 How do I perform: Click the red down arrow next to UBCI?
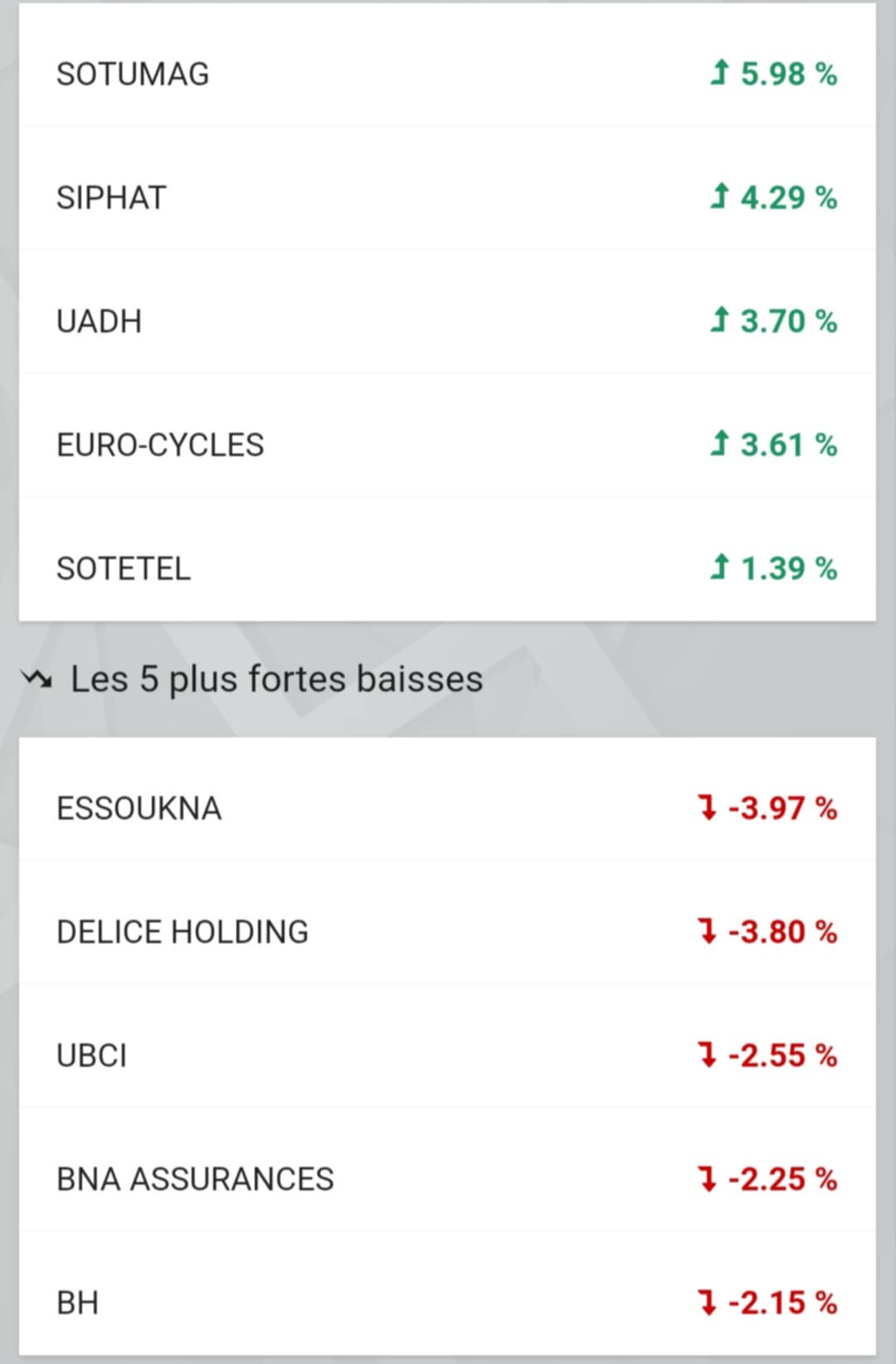(708, 1055)
